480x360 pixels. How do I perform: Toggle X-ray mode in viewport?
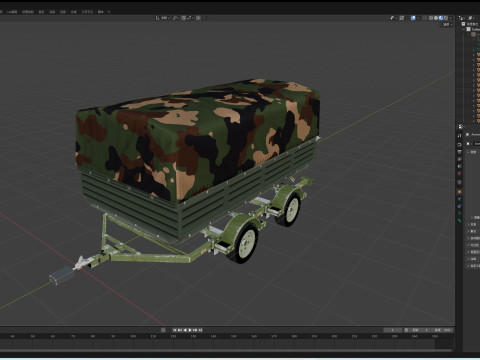[x=424, y=18]
